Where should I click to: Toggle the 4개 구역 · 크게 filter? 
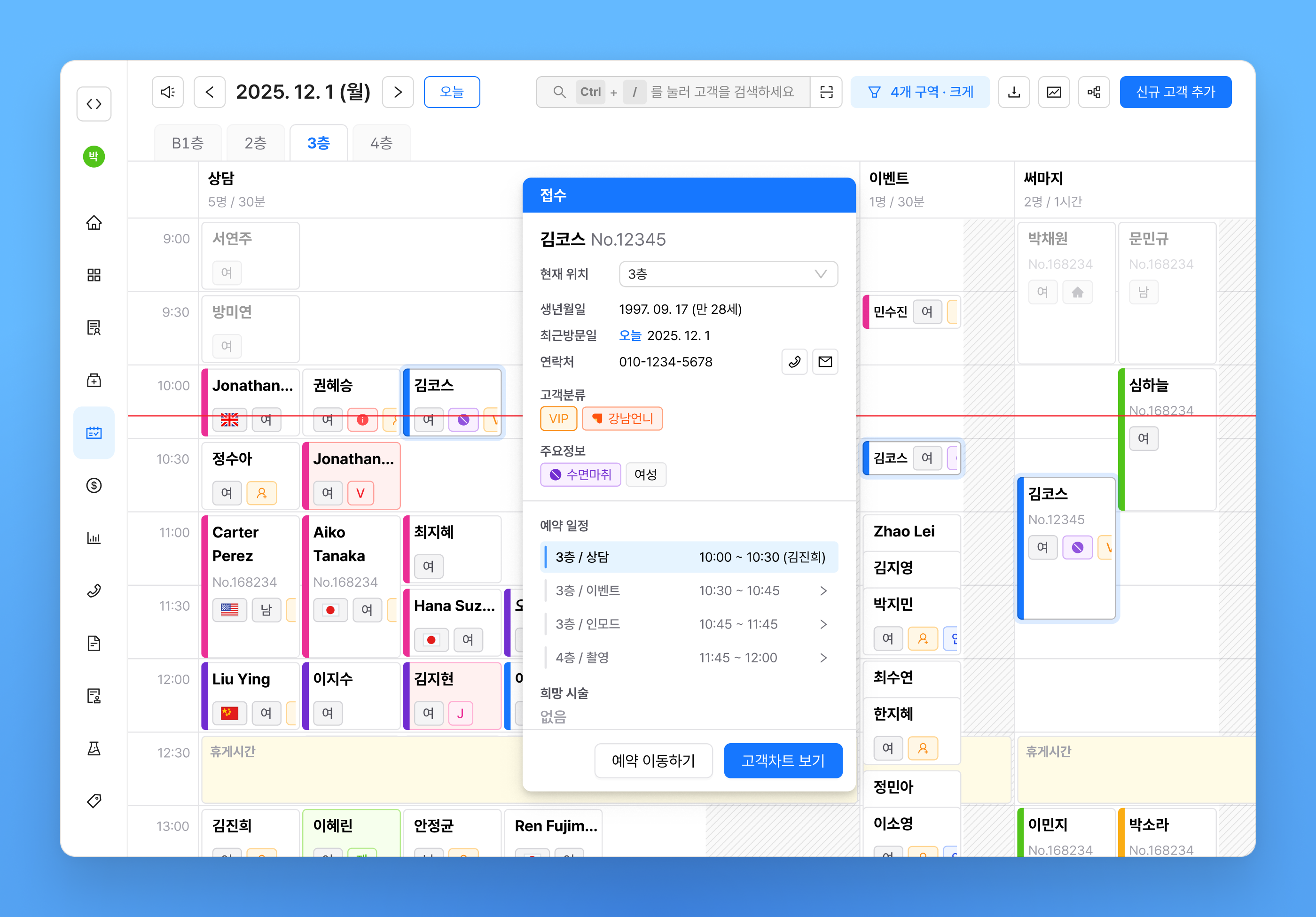pyautogui.click(x=919, y=92)
